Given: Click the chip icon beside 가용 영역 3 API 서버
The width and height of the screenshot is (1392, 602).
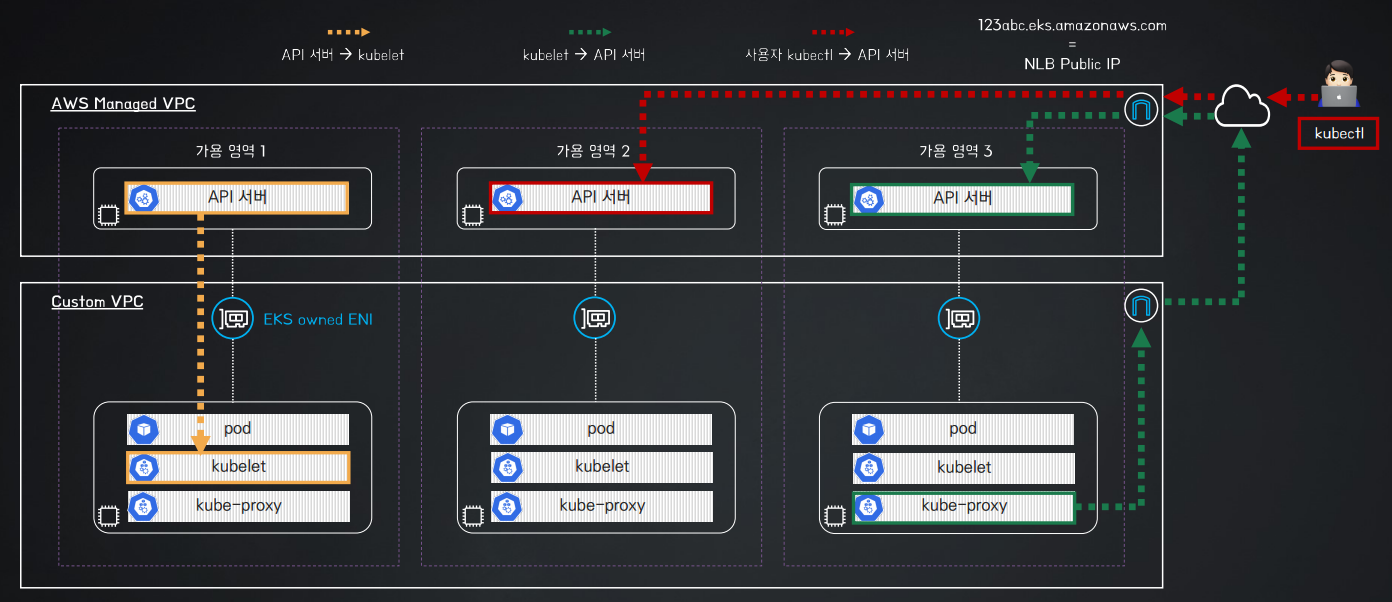Looking at the screenshot, I should (x=833, y=215).
